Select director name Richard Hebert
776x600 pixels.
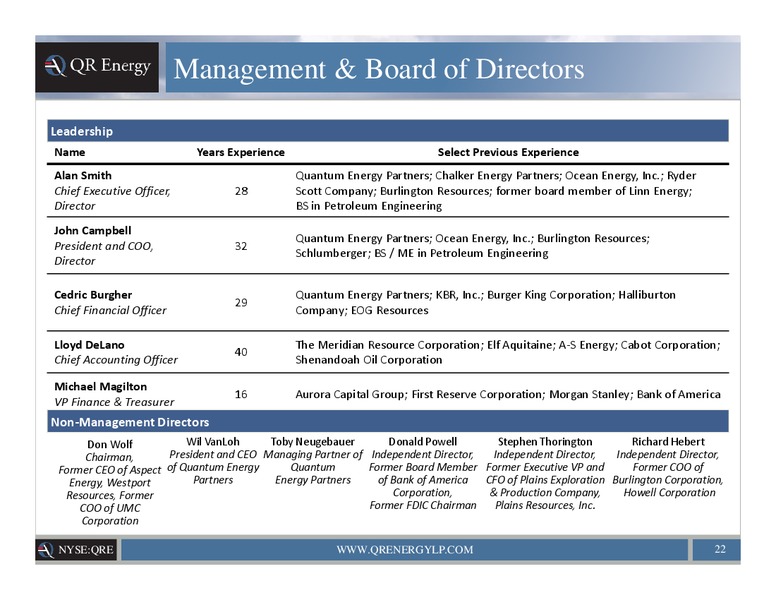668,442
